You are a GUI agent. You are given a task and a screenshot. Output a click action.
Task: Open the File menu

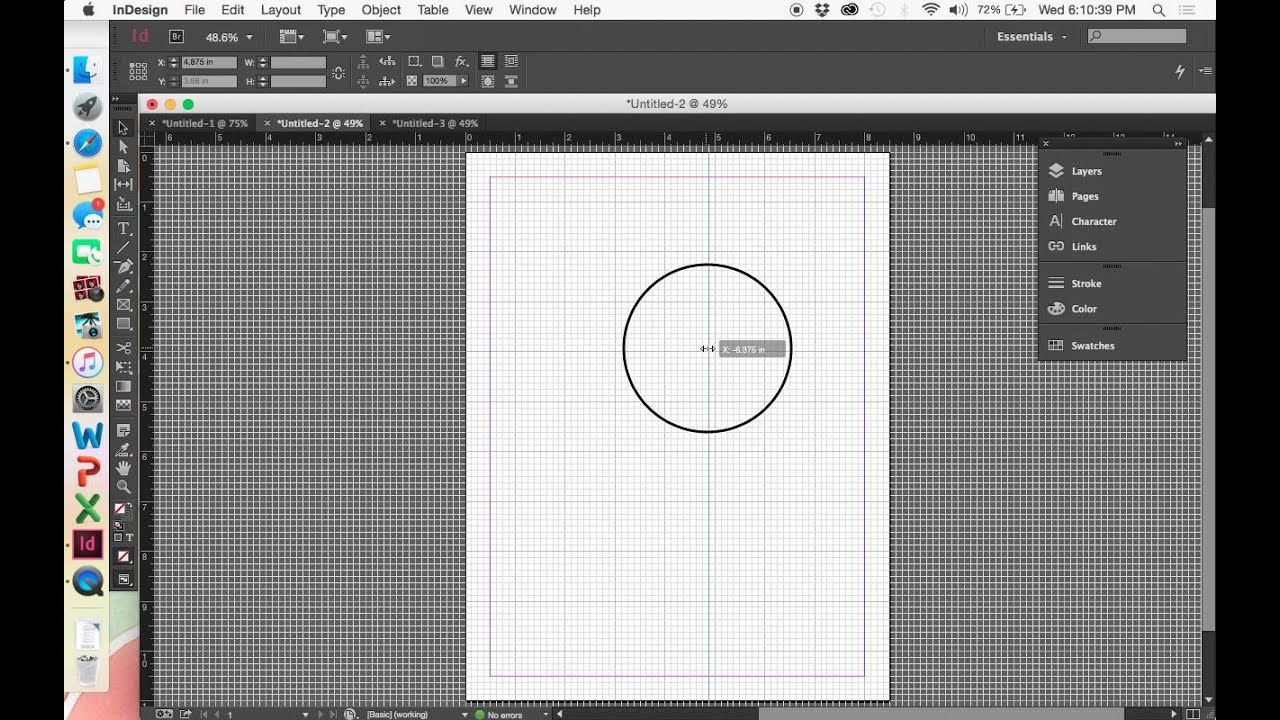coord(194,10)
